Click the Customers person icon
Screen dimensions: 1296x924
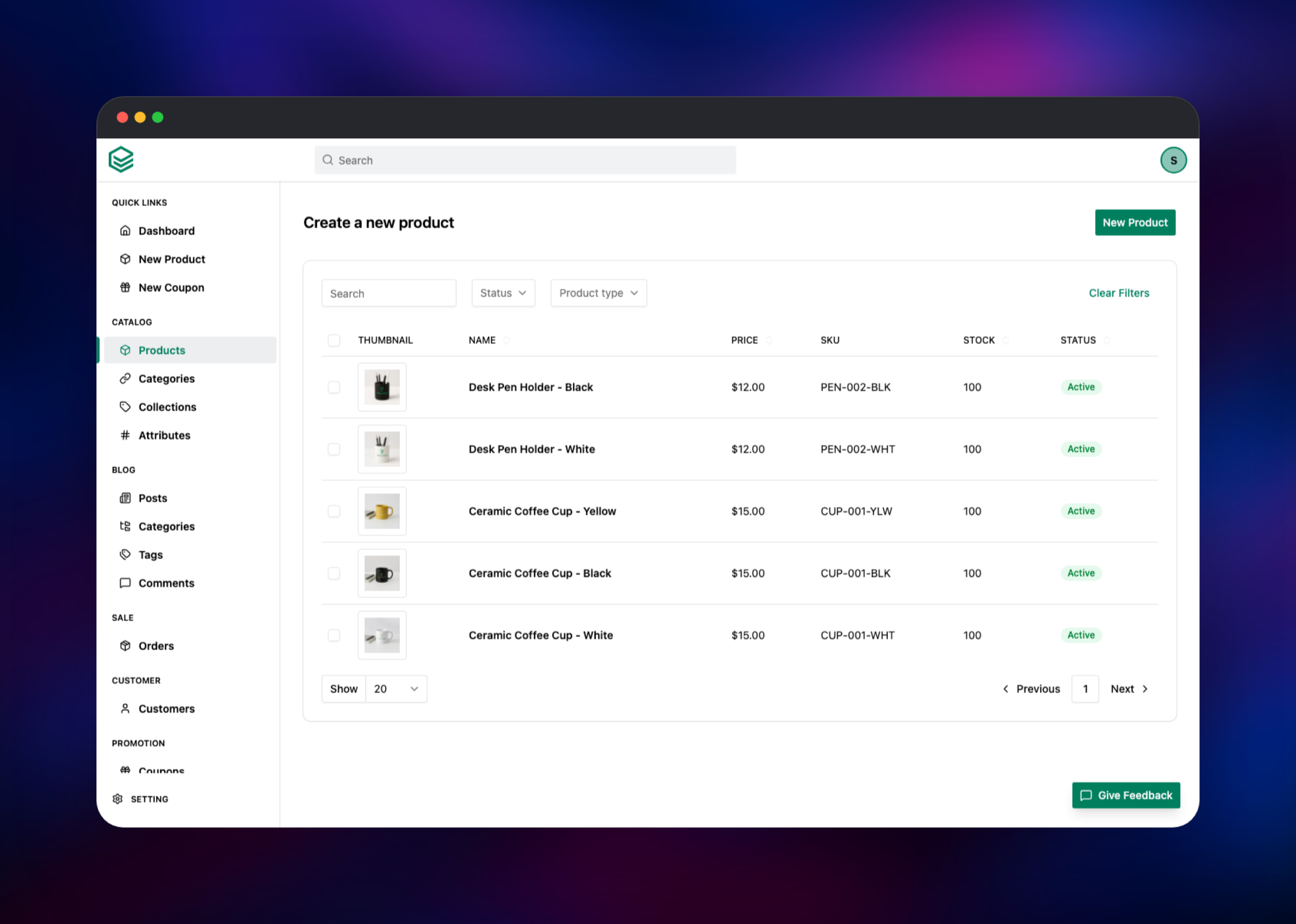pos(125,708)
